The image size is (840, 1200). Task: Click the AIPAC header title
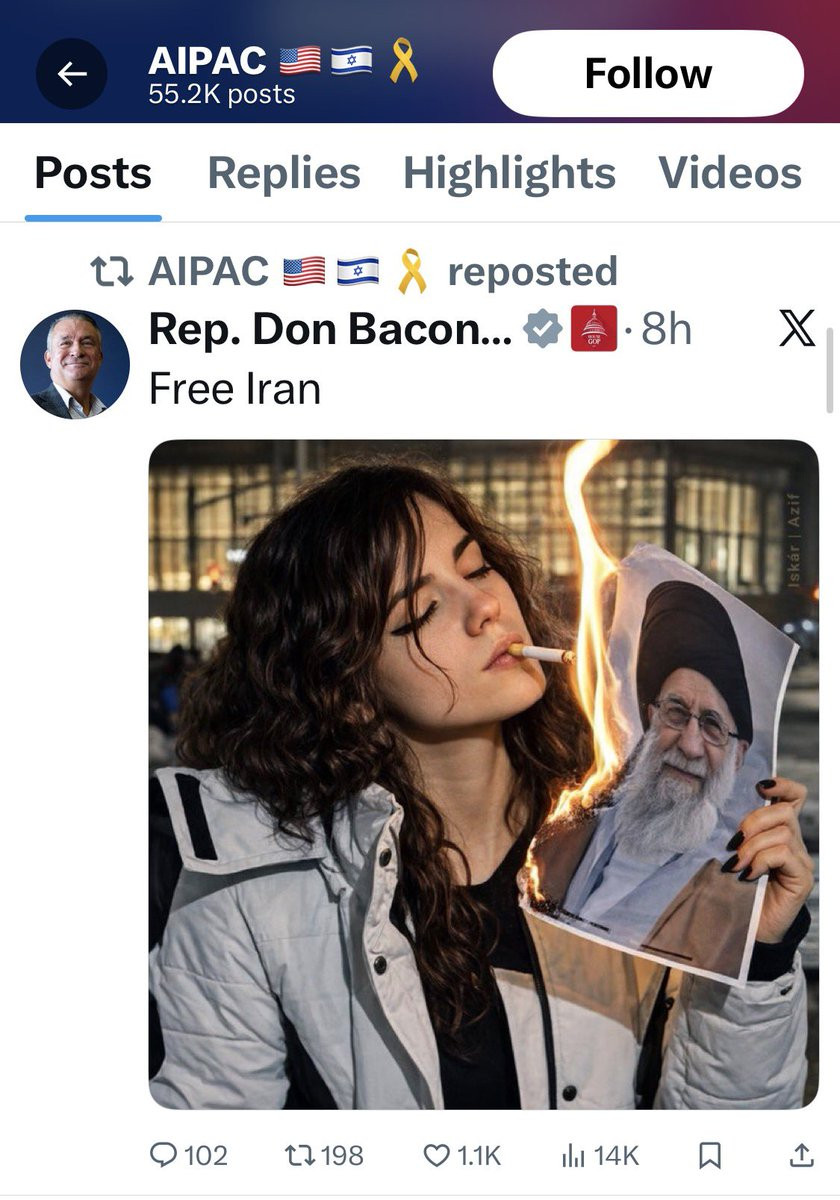coord(207,61)
